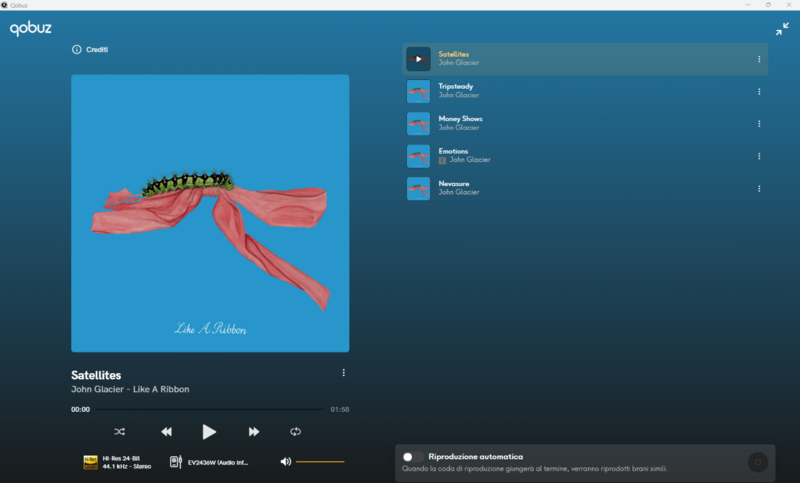Play Satellites via its queue thumbnail
The height and width of the screenshot is (483, 800).
(418, 59)
